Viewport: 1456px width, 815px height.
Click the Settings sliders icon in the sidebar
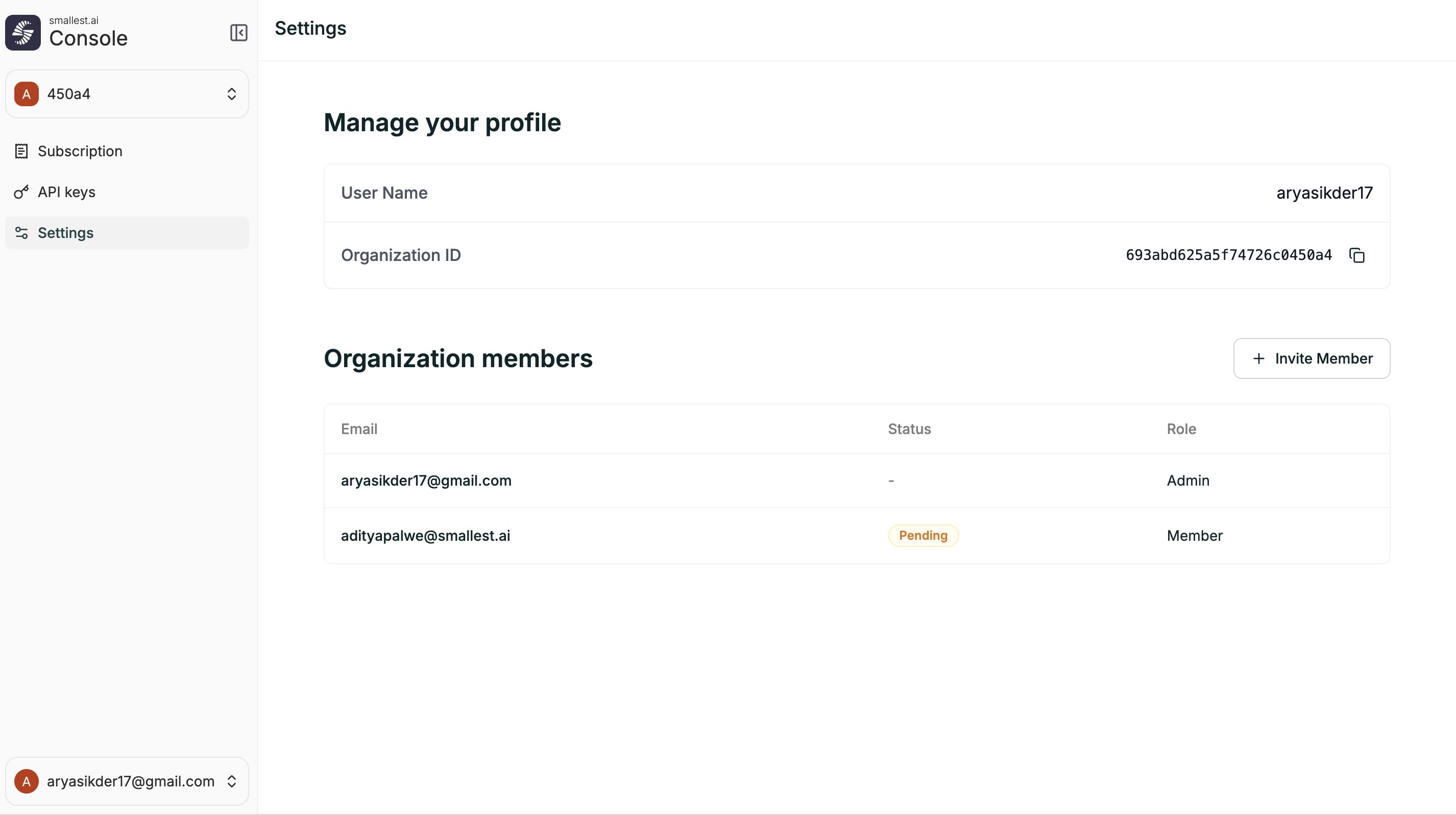pyautogui.click(x=21, y=233)
